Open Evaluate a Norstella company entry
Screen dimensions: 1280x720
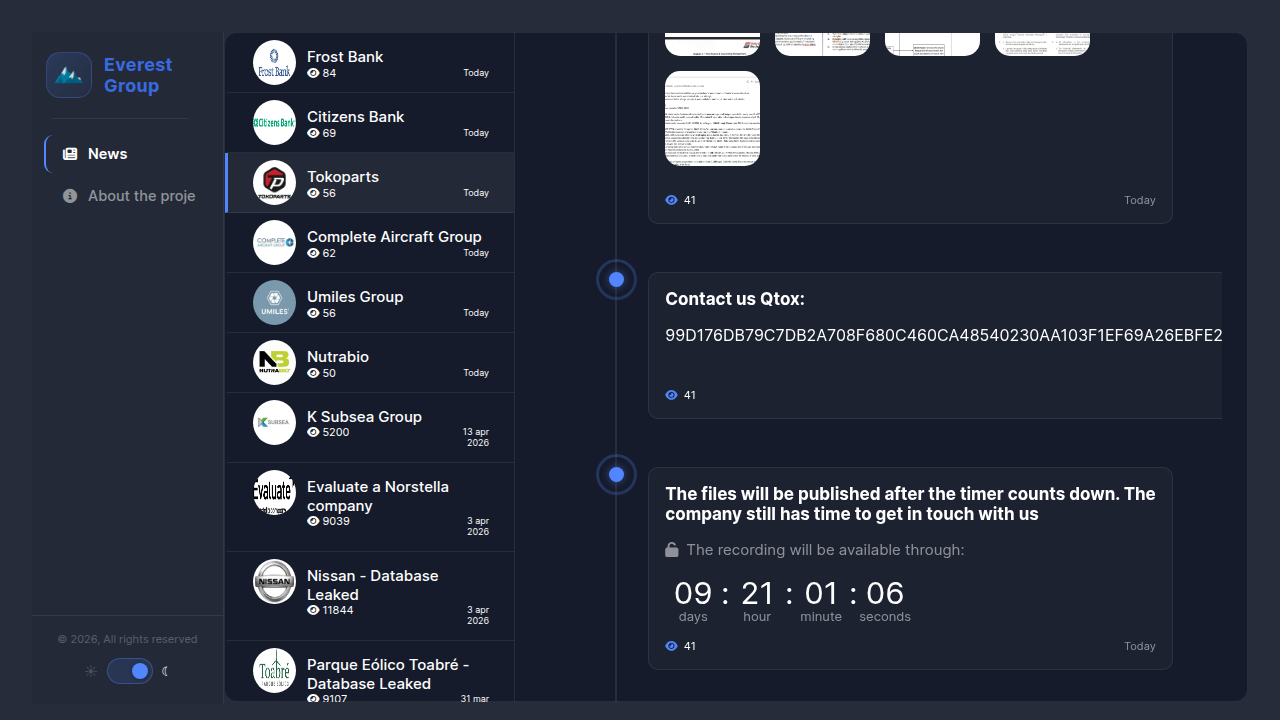coord(377,496)
